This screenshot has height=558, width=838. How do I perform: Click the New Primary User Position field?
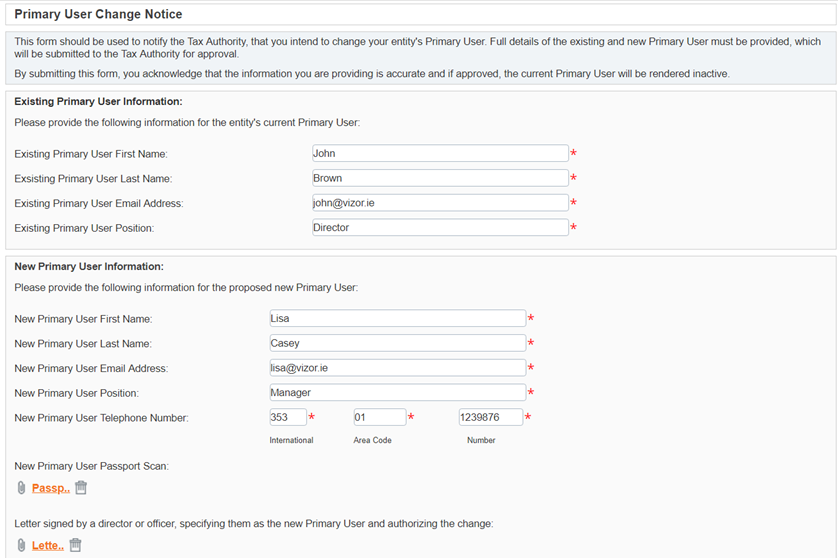coord(397,393)
